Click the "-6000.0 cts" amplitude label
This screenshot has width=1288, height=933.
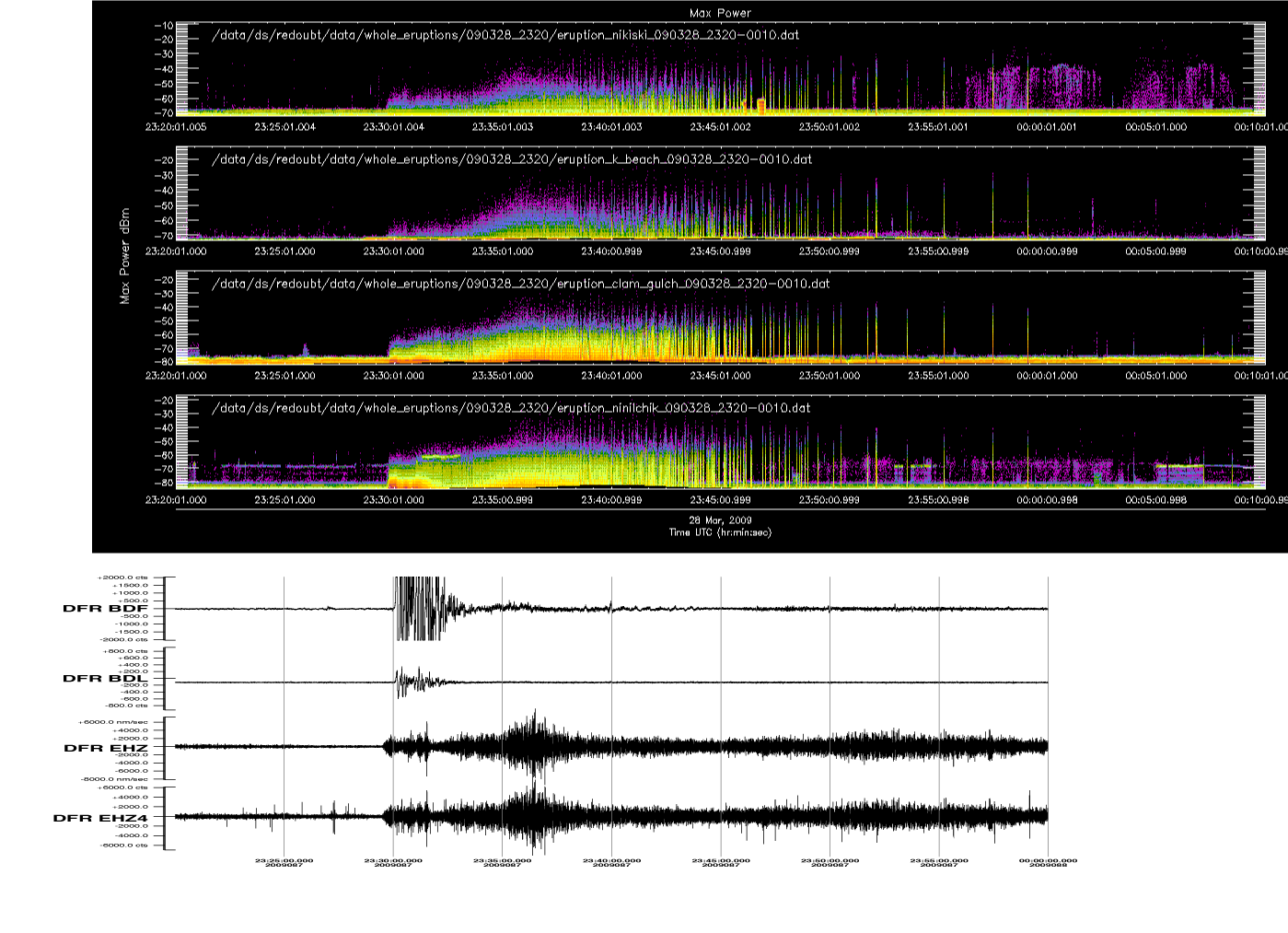[124, 846]
